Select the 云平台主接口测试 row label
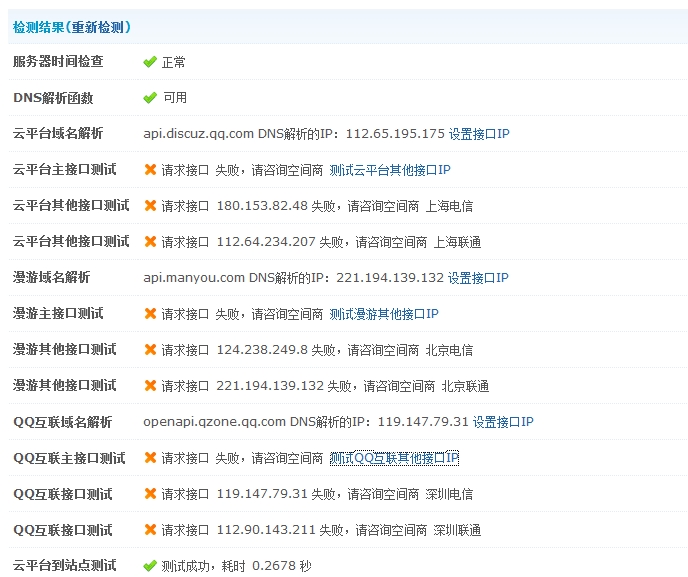Screen dimensions: 688x577 (x=64, y=169)
